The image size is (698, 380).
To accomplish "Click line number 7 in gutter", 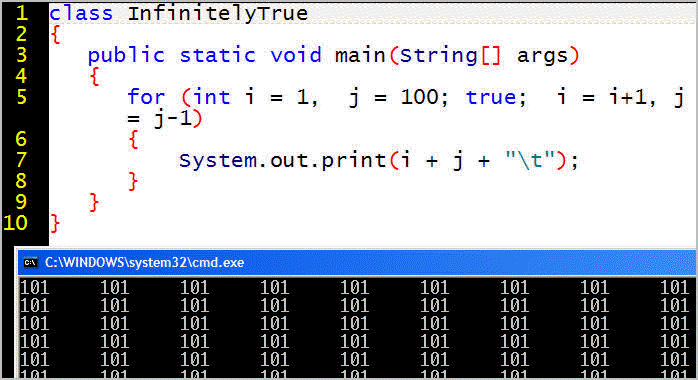I will [x=22, y=160].
